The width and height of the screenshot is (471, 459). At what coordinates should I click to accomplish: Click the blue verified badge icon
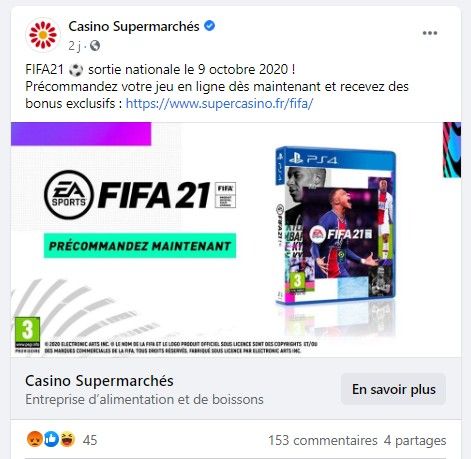[209, 26]
